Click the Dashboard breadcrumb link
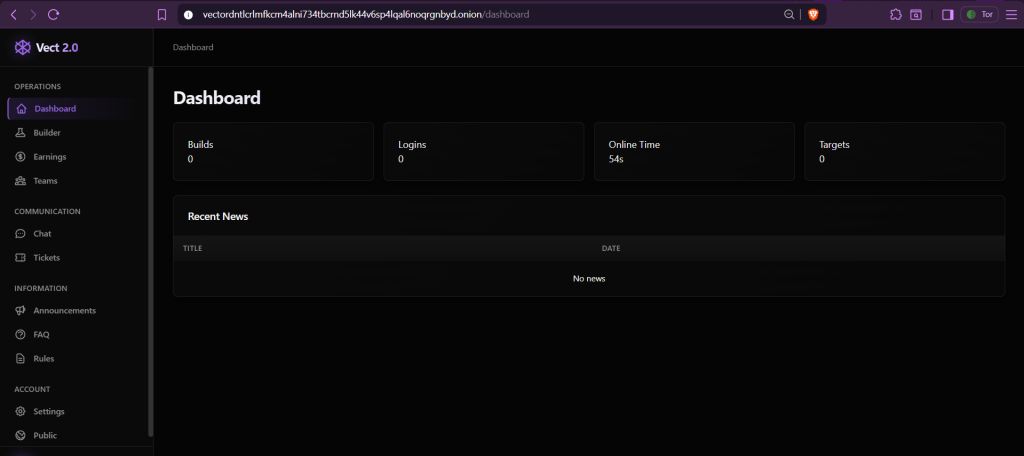Screen dimensions: 1024x456 tap(193, 47)
